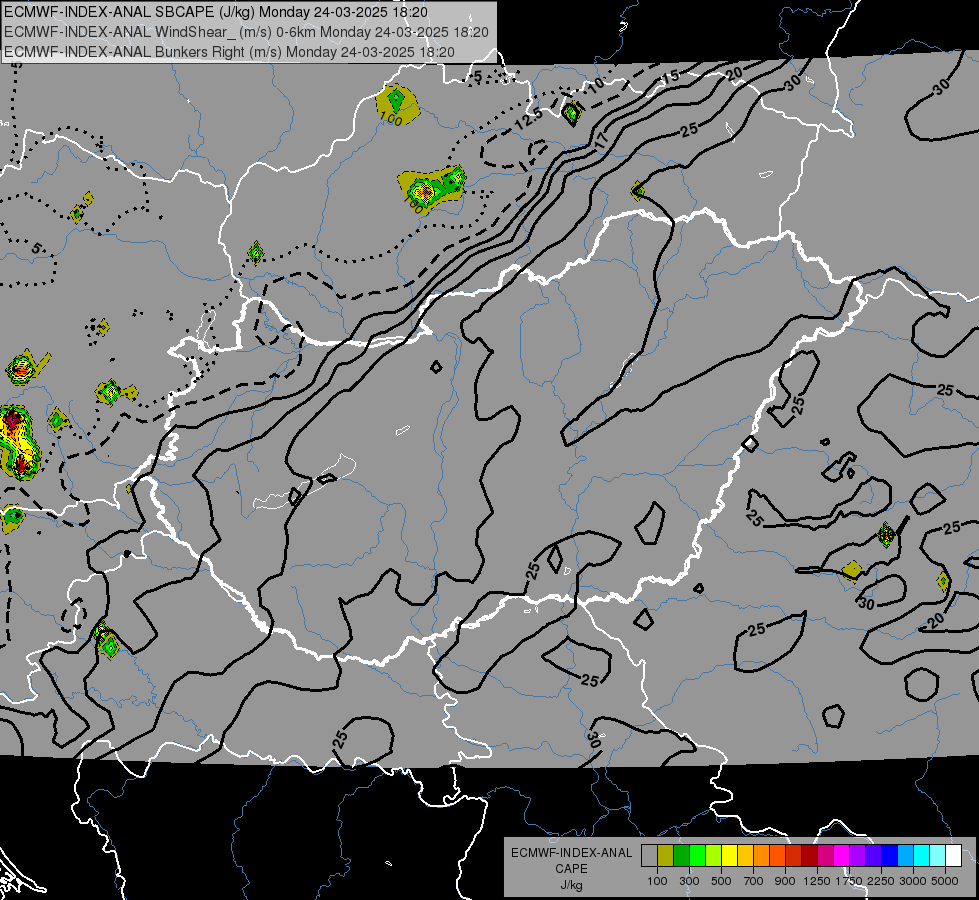Click the 12.5 contour label
979x900 pixels.
528,119
